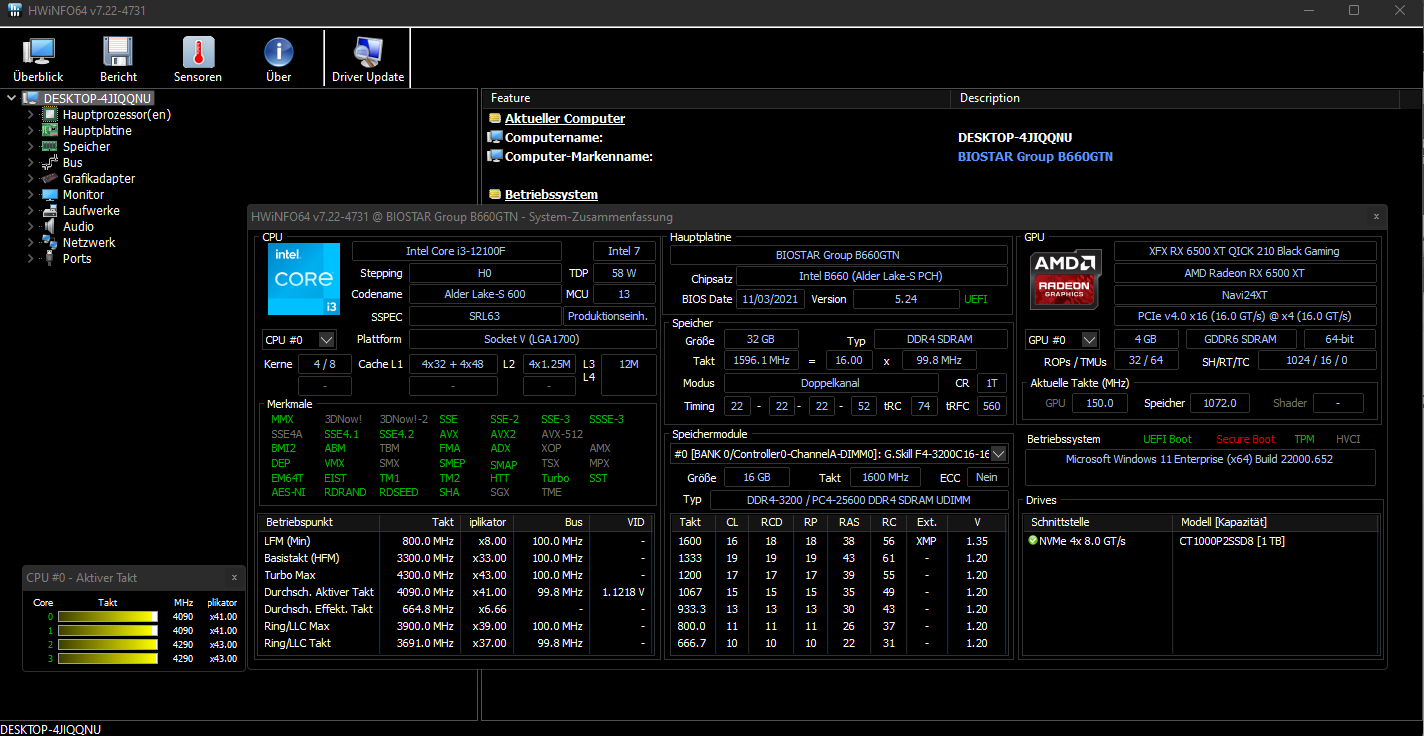The height and width of the screenshot is (736, 1424).
Task: Click the monitor icon beside Computername
Action: (x=495, y=137)
